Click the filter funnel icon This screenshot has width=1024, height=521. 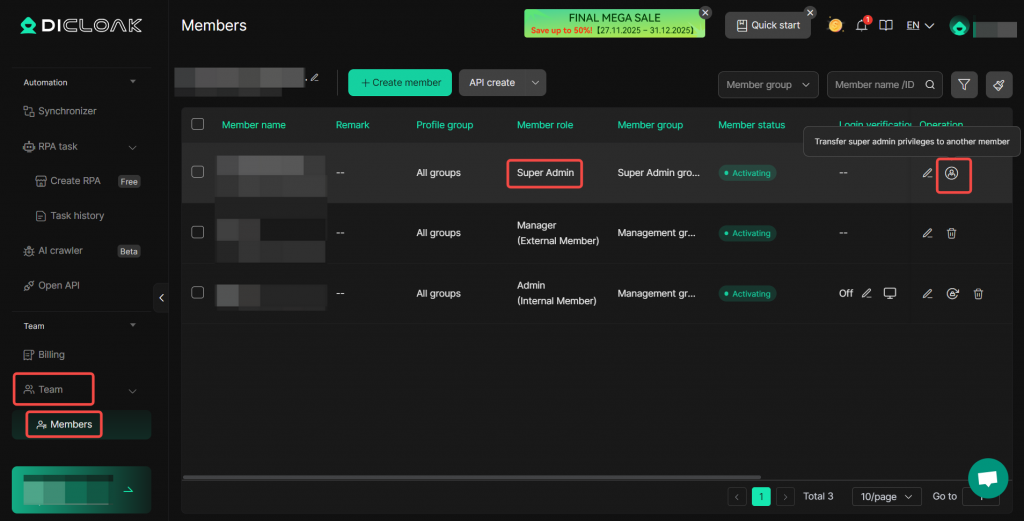click(963, 85)
